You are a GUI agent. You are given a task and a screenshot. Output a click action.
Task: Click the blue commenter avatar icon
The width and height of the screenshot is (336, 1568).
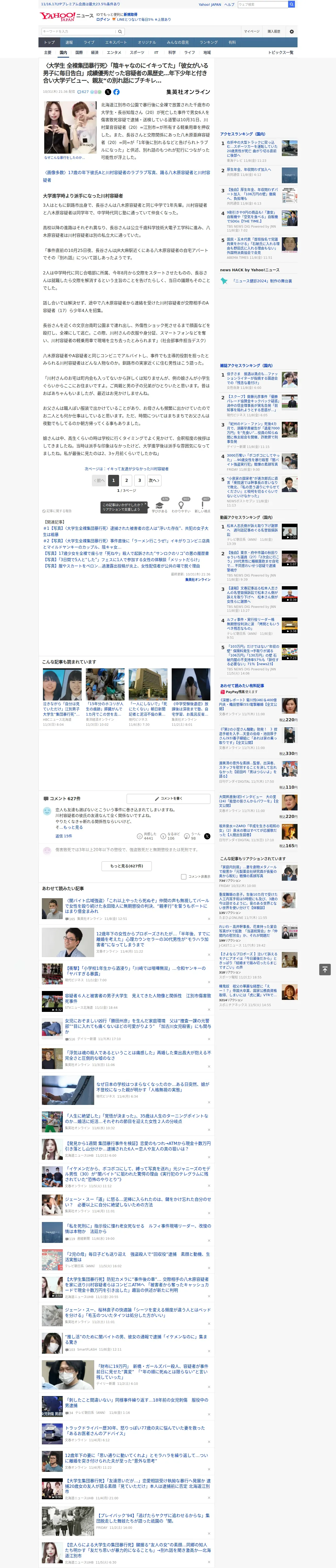click(x=47, y=811)
